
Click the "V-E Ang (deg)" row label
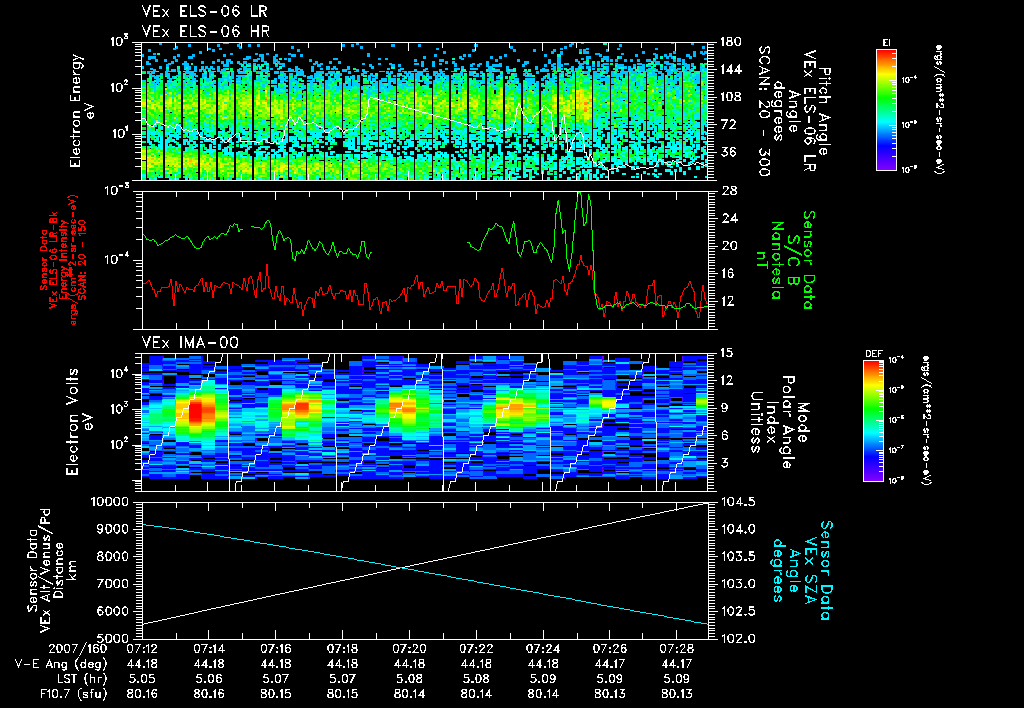[x=61, y=664]
